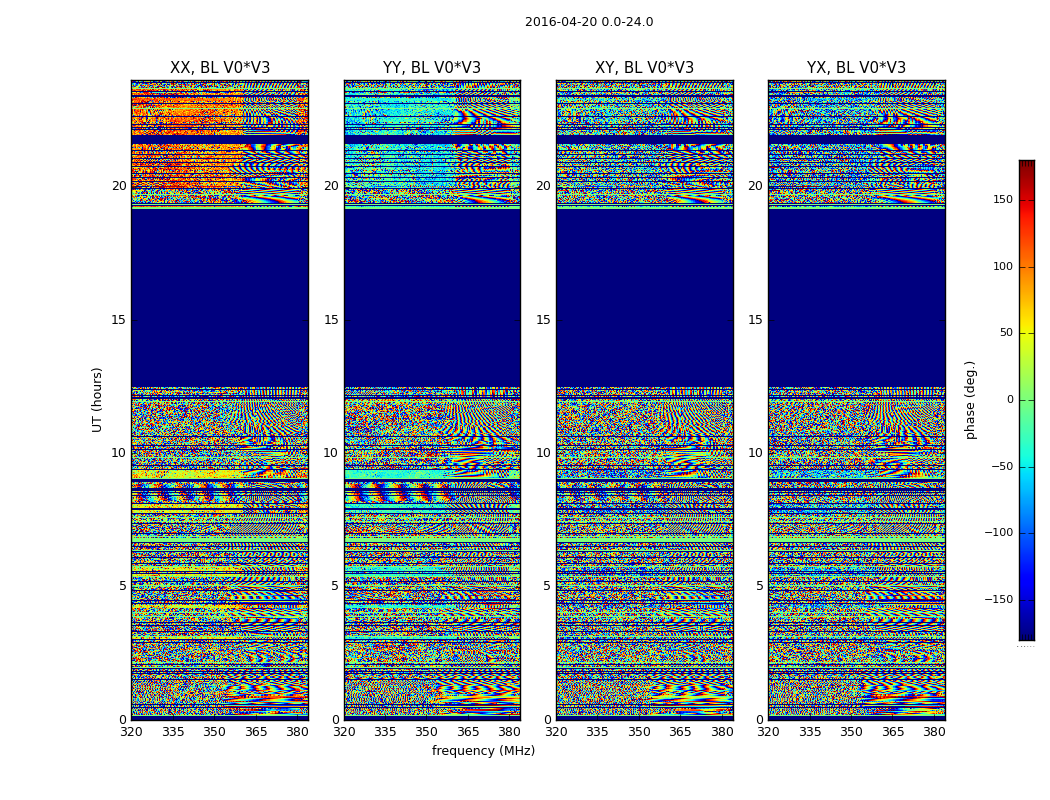
Task: Click the colorbar tick label 0
Action: pos(1010,400)
